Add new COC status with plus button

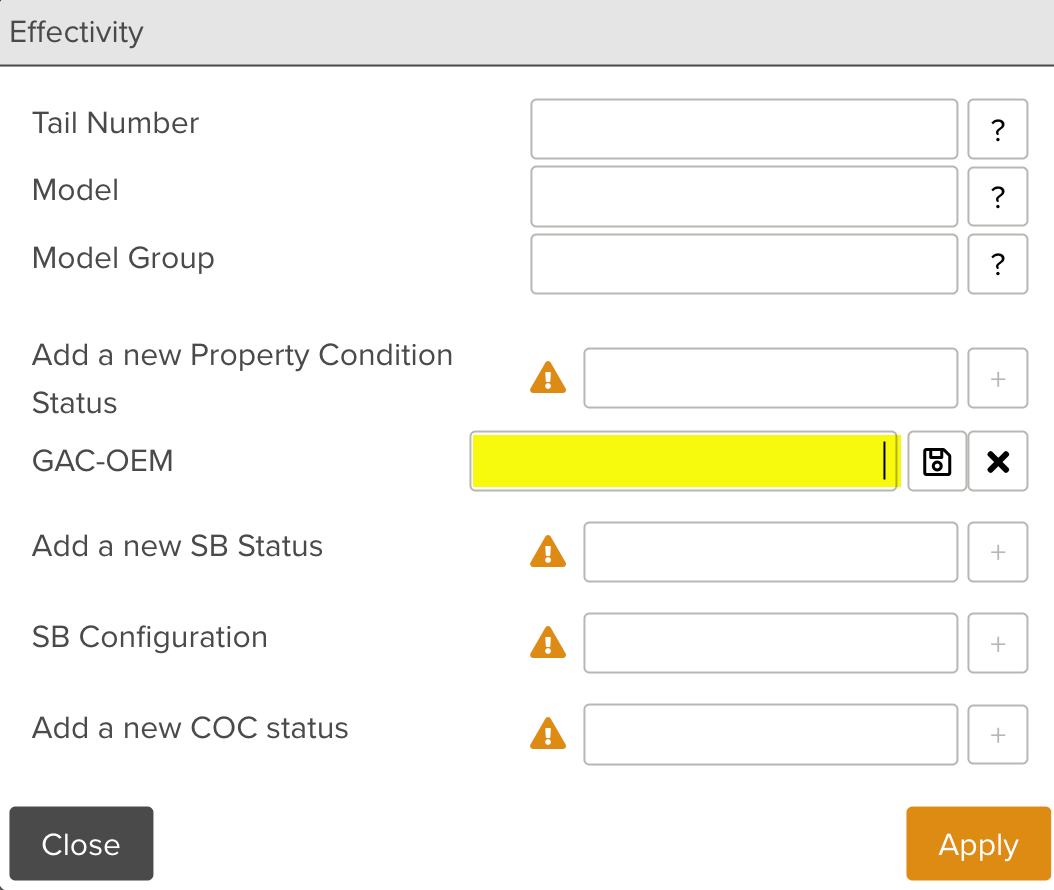(997, 735)
